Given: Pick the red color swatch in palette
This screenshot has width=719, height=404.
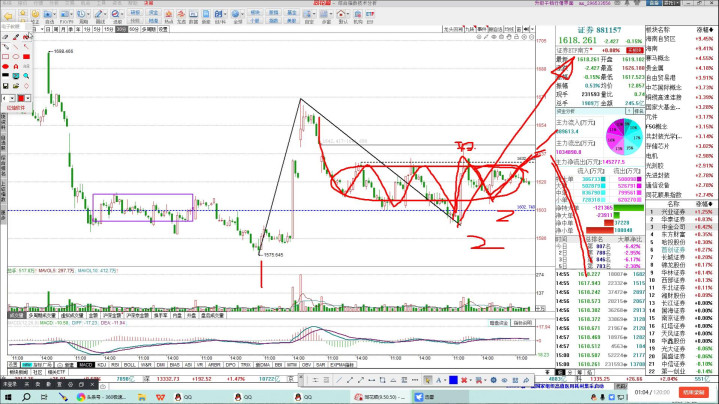Looking at the screenshot, I should point(21,98).
